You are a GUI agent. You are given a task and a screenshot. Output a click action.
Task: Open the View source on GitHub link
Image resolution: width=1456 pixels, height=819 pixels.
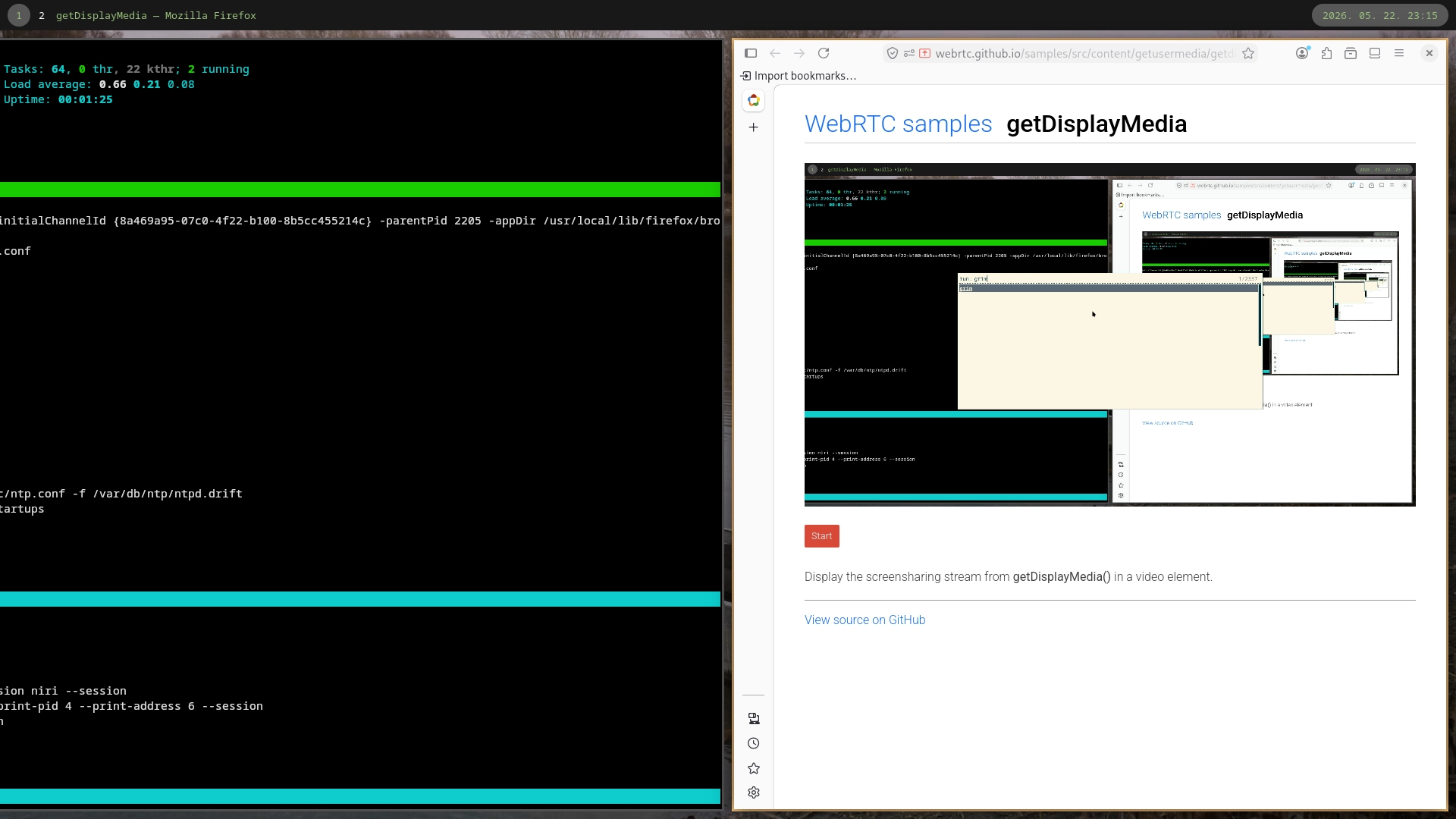(x=864, y=620)
